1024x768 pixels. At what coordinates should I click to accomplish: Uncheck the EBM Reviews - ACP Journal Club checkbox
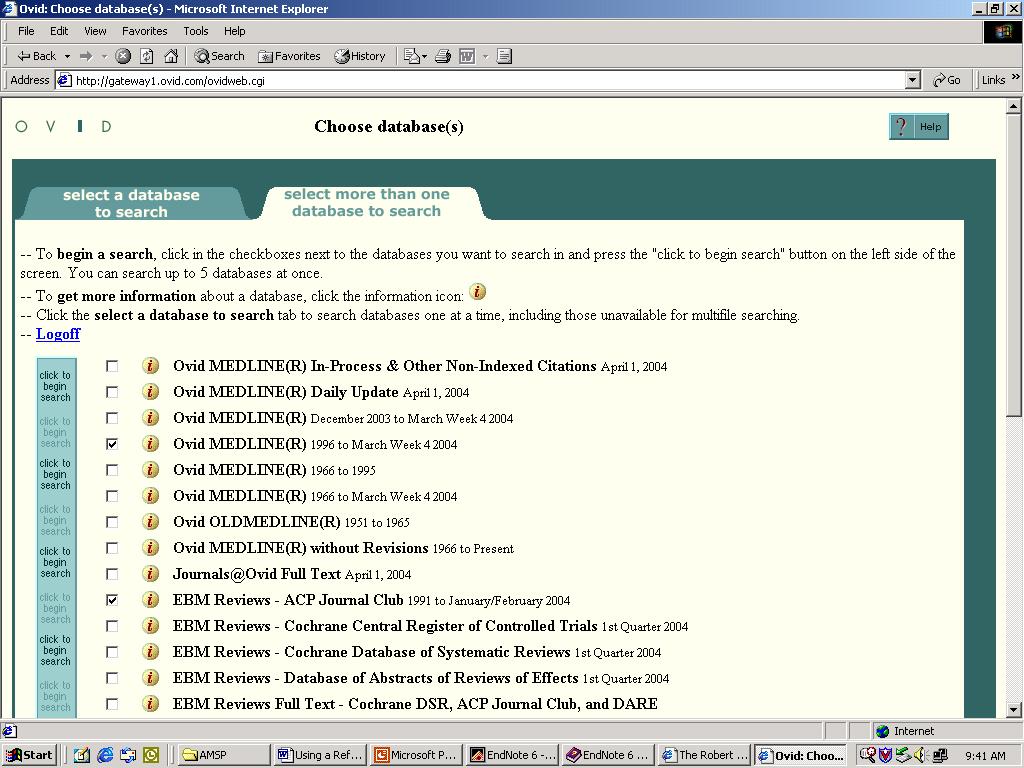coord(112,600)
